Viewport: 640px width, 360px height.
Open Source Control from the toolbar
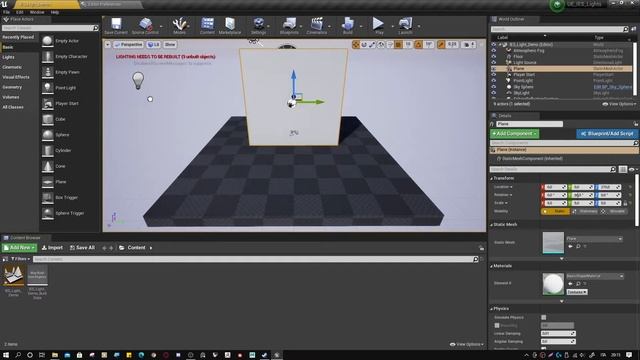(x=145, y=25)
